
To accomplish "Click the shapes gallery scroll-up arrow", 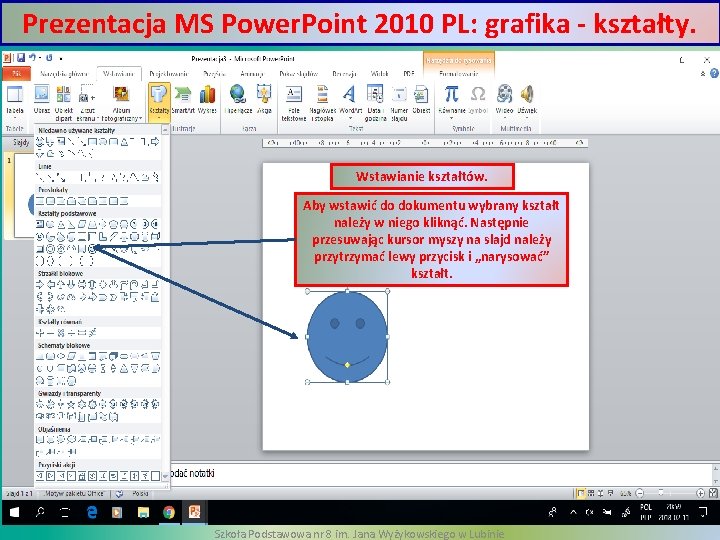I will tap(165, 130).
